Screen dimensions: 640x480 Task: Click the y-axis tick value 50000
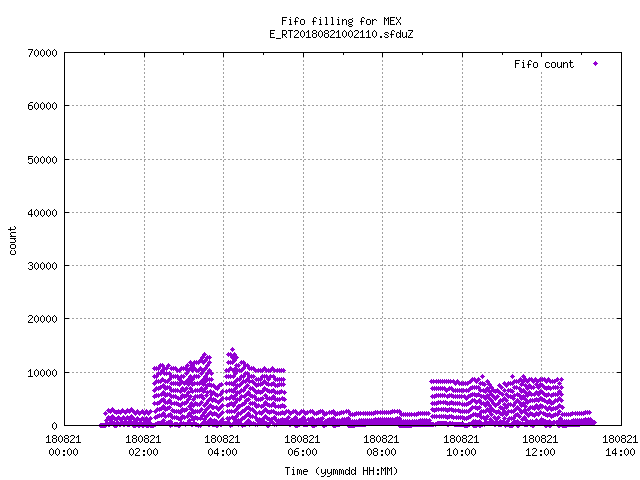(x=42, y=160)
